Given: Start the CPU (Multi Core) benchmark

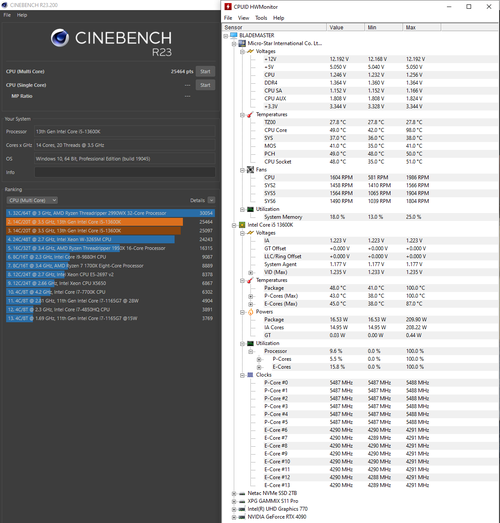Looking at the screenshot, I should 205,71.
